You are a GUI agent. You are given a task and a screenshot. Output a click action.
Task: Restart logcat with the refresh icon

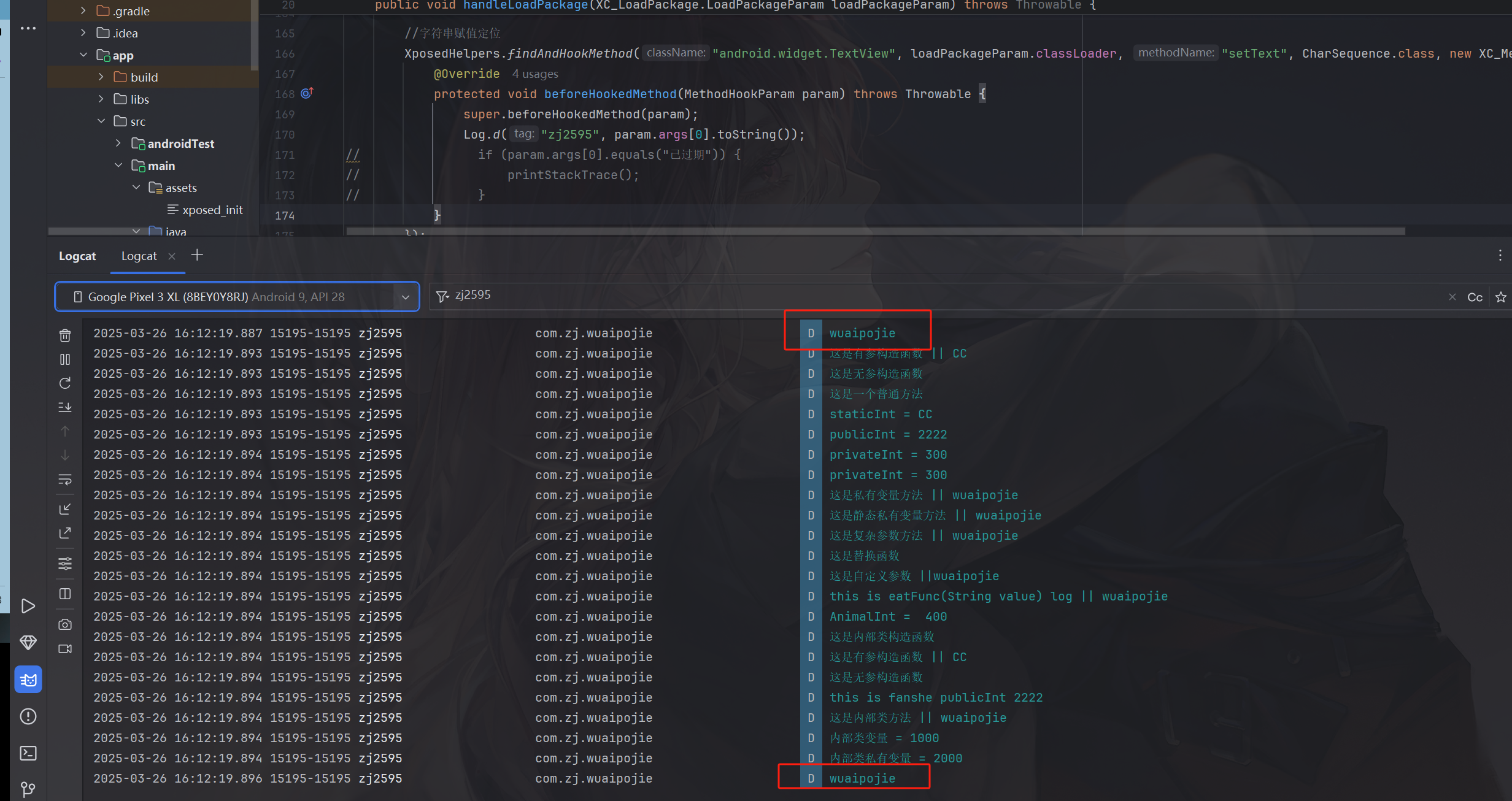coord(65,383)
